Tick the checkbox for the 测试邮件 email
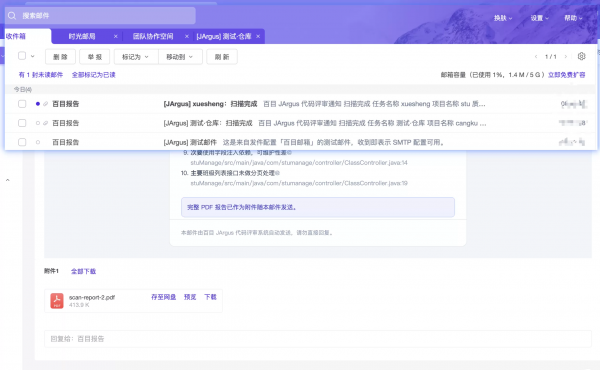Viewport: 600px width, 370px height. [x=22, y=142]
